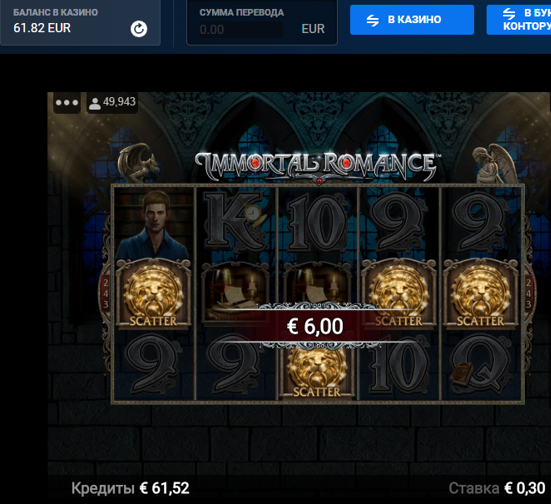
Task: Click the Immortal Romance game logo
Action: click(317, 166)
